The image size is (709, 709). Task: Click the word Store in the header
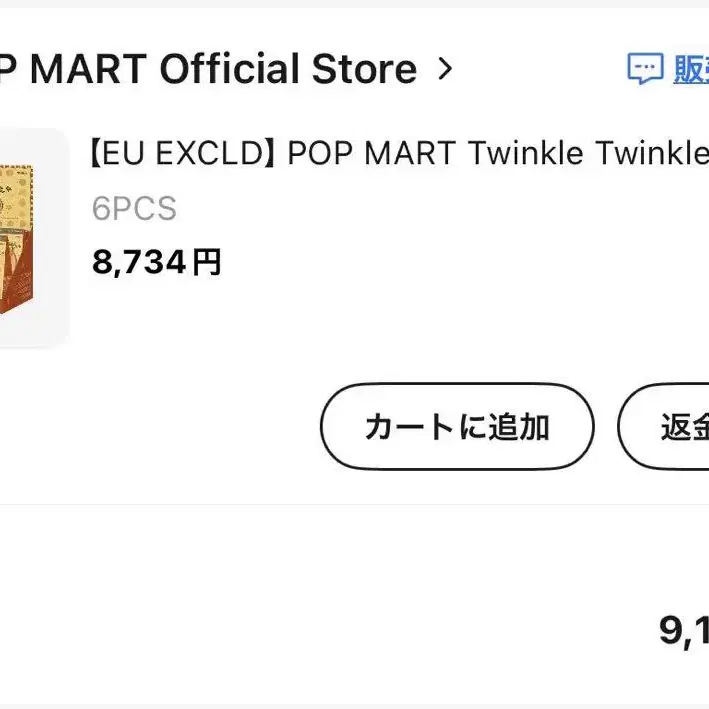(x=364, y=69)
